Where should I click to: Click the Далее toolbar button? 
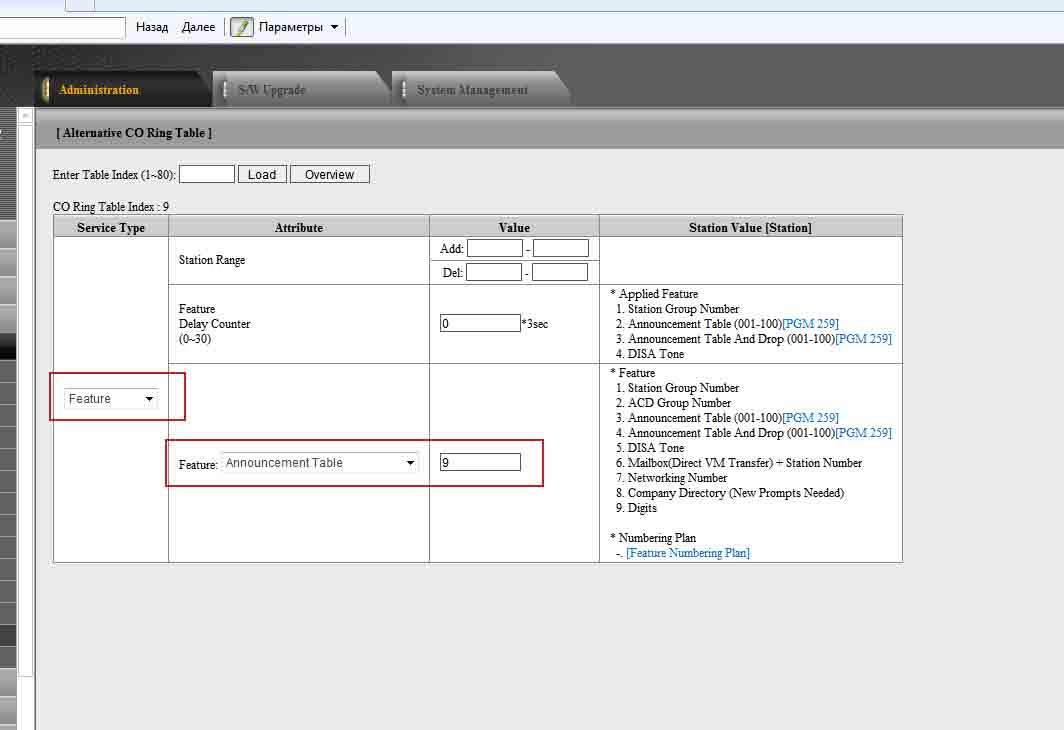tap(198, 27)
